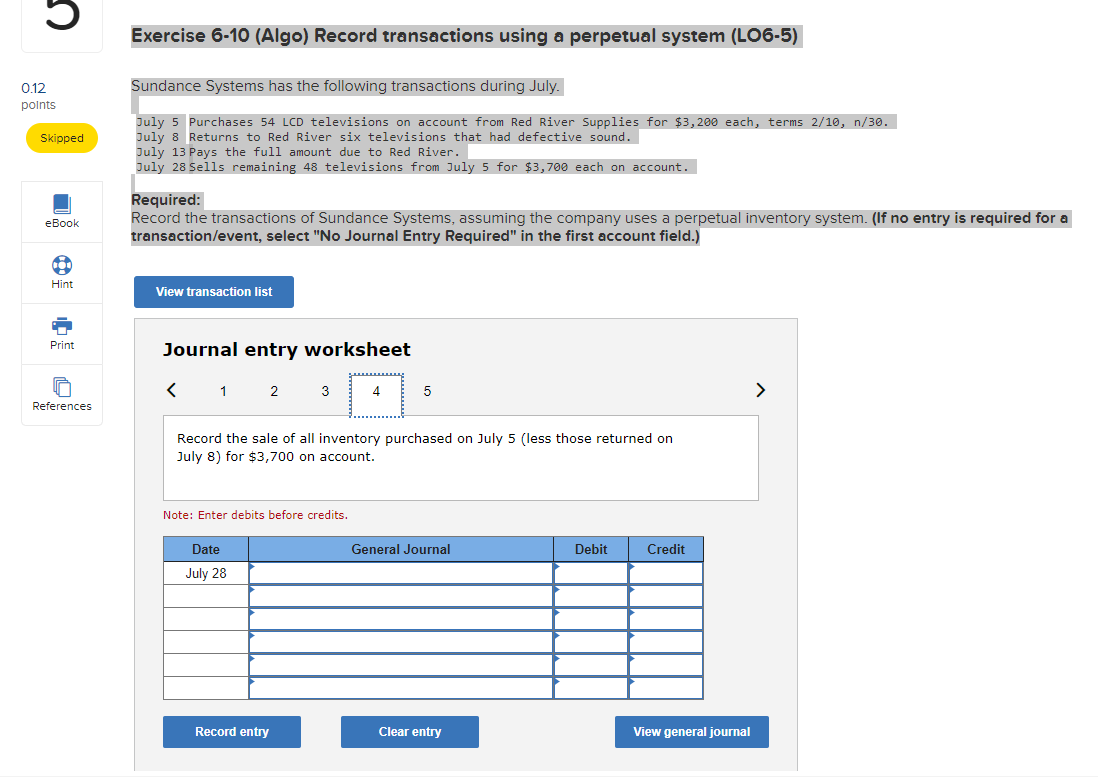Open the eBook sidebar icon
1098x780 pixels.
[x=61, y=210]
